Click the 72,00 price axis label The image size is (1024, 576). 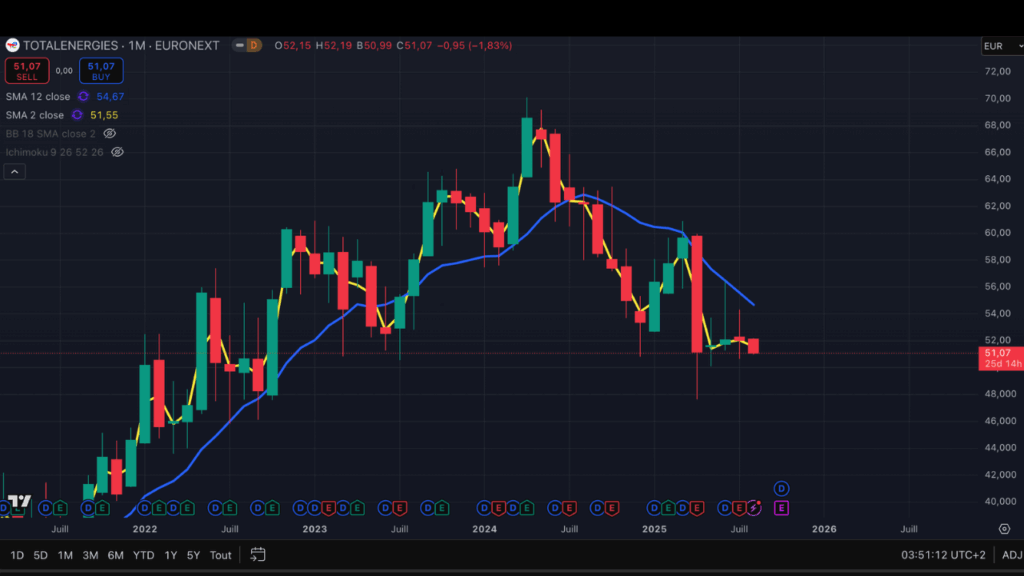click(997, 71)
